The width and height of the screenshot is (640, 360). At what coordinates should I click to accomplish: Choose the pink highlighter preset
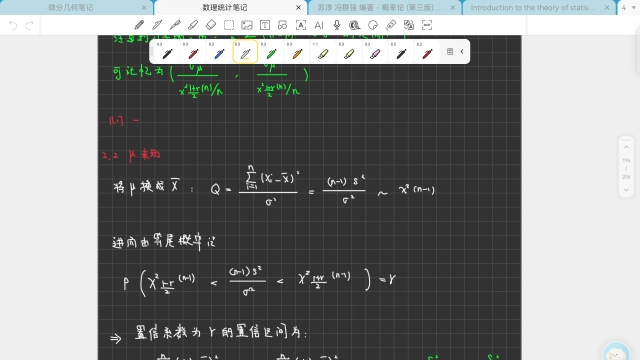coord(375,52)
